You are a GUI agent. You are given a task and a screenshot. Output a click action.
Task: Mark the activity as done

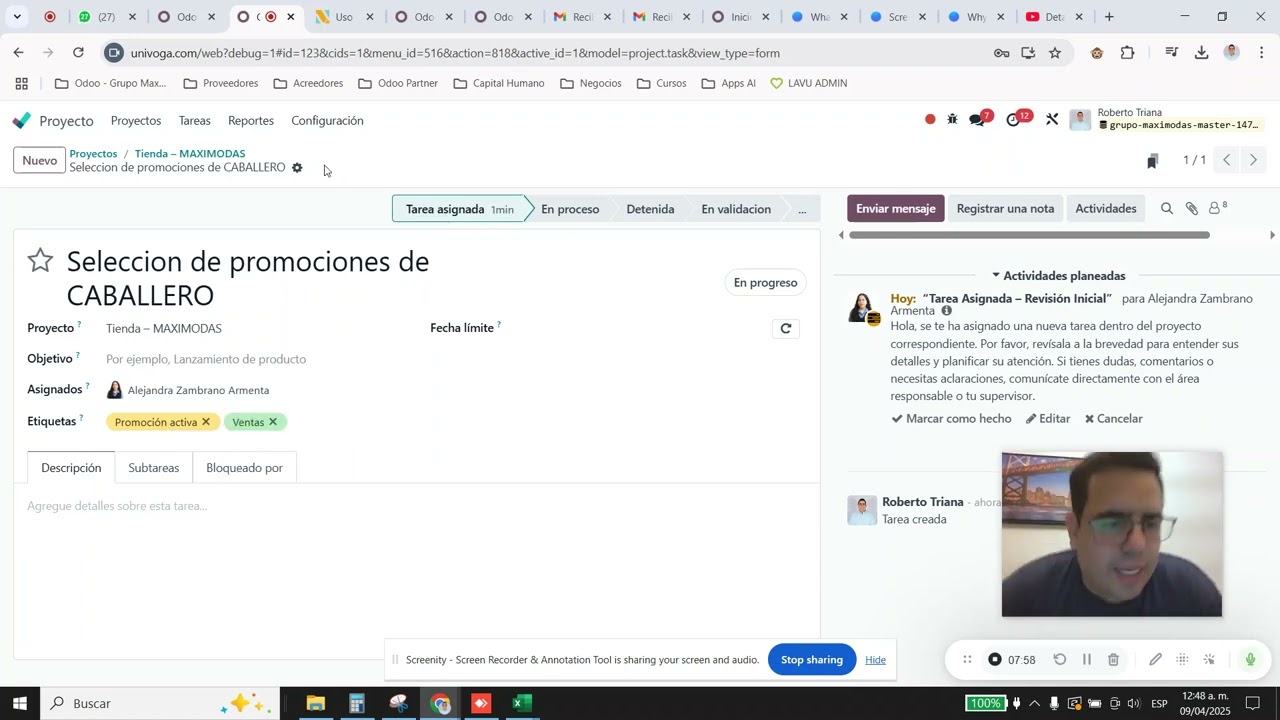(x=952, y=419)
